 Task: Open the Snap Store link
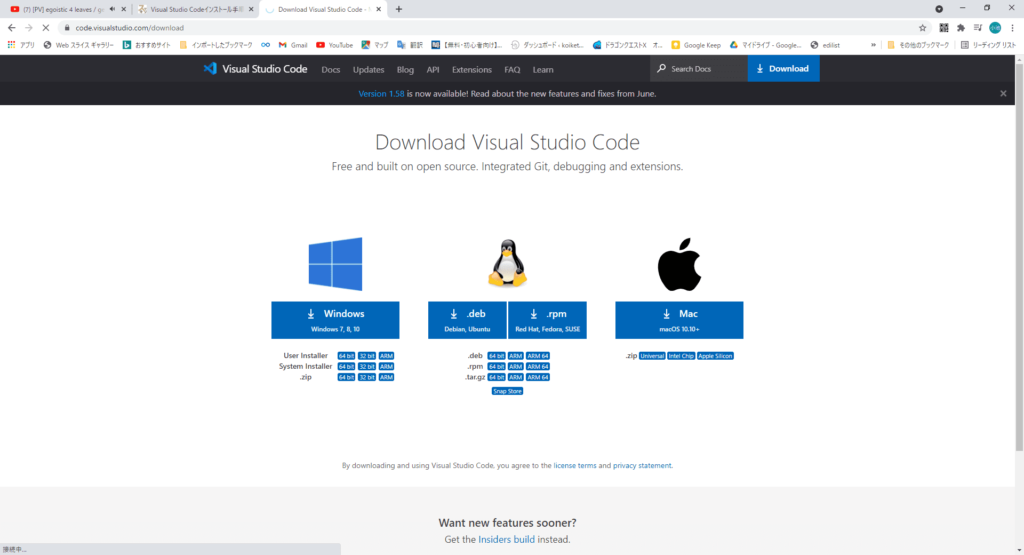tap(507, 391)
